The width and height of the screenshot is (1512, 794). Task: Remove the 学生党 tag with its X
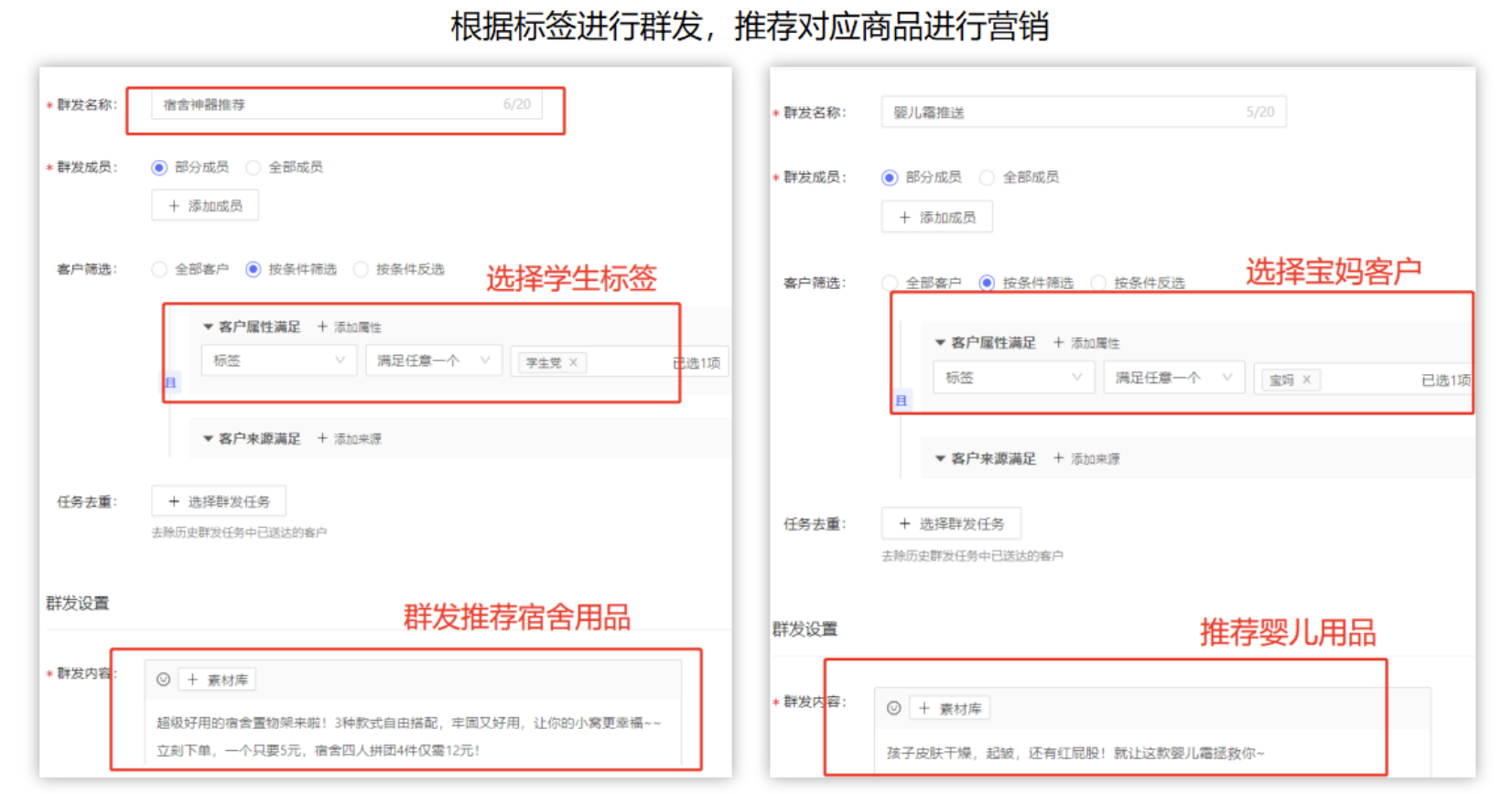pos(573,363)
